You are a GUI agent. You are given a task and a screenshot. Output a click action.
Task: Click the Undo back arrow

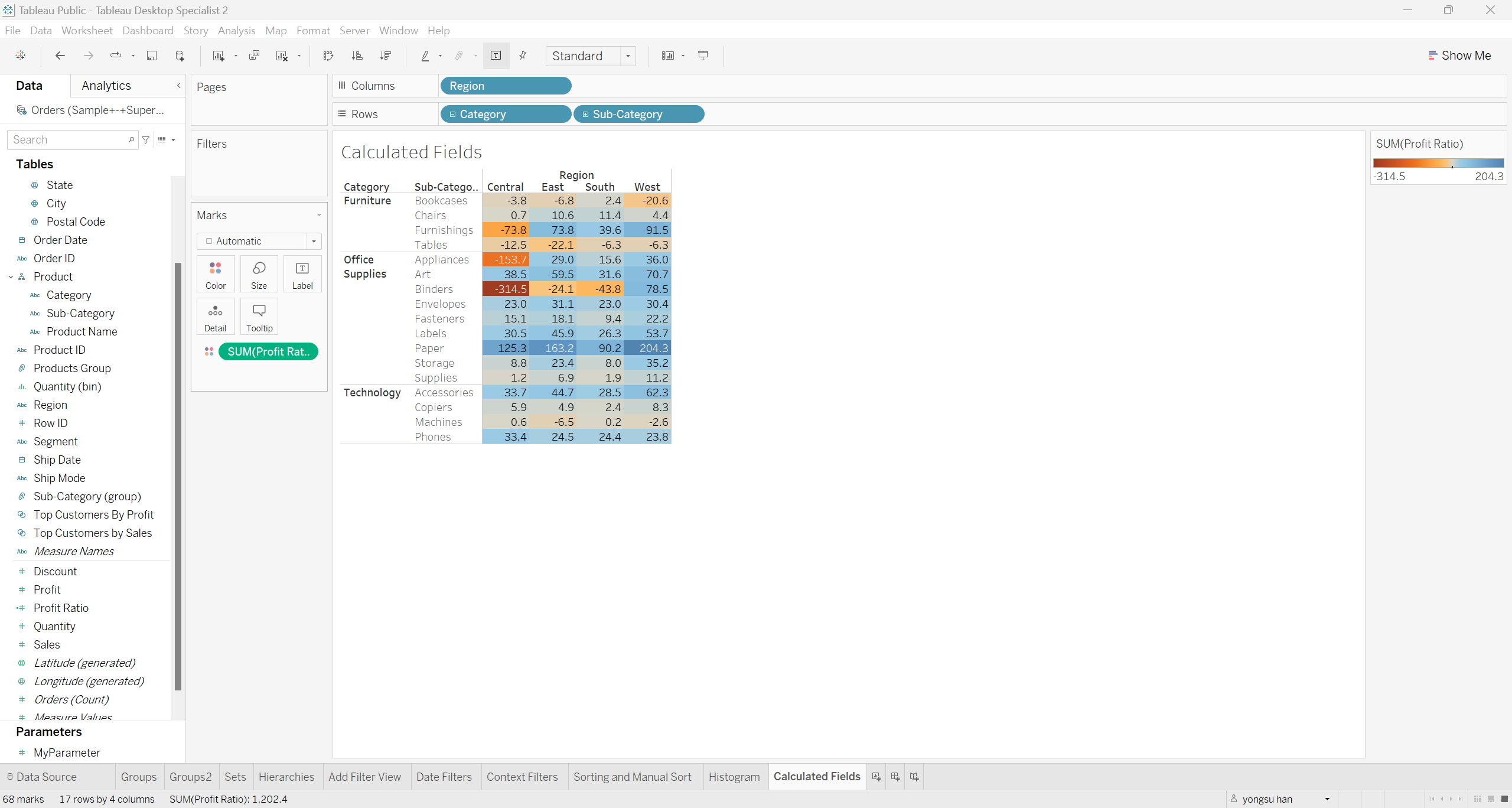point(60,56)
